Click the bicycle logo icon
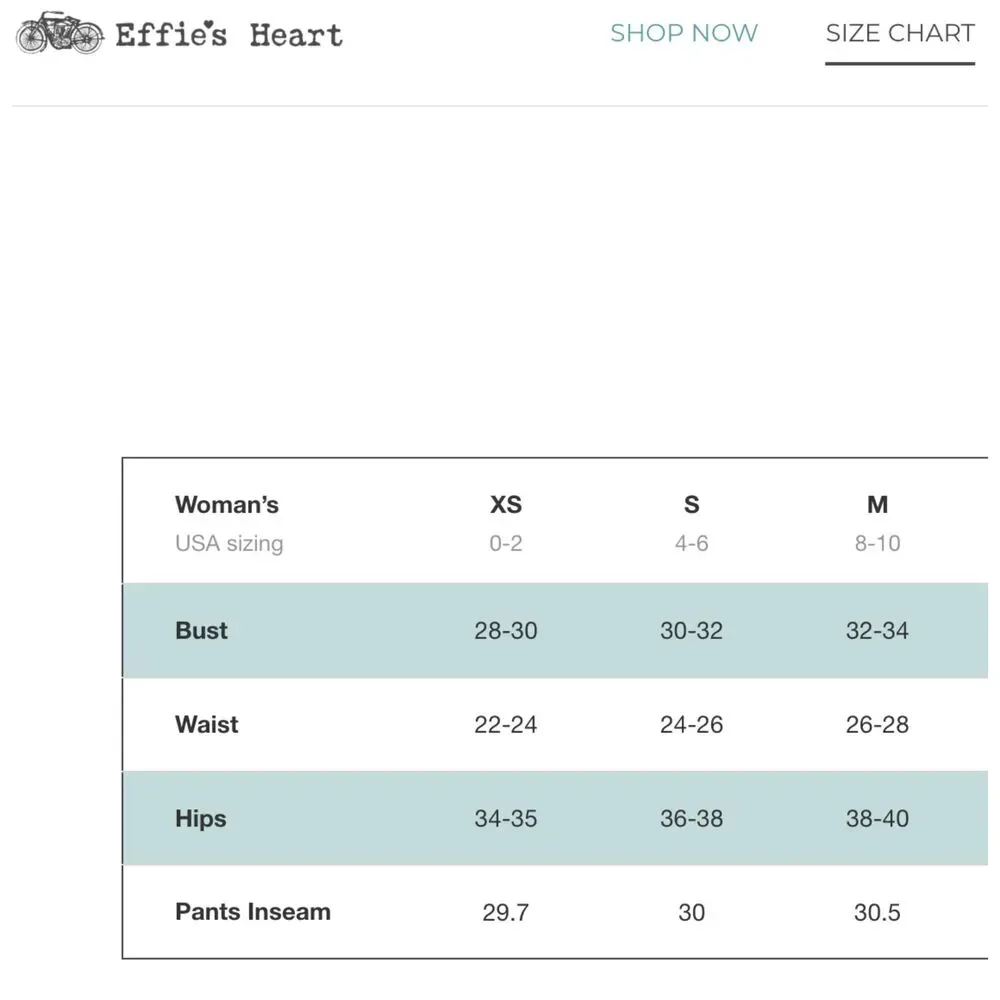The width and height of the screenshot is (1000, 1000). (x=60, y=34)
